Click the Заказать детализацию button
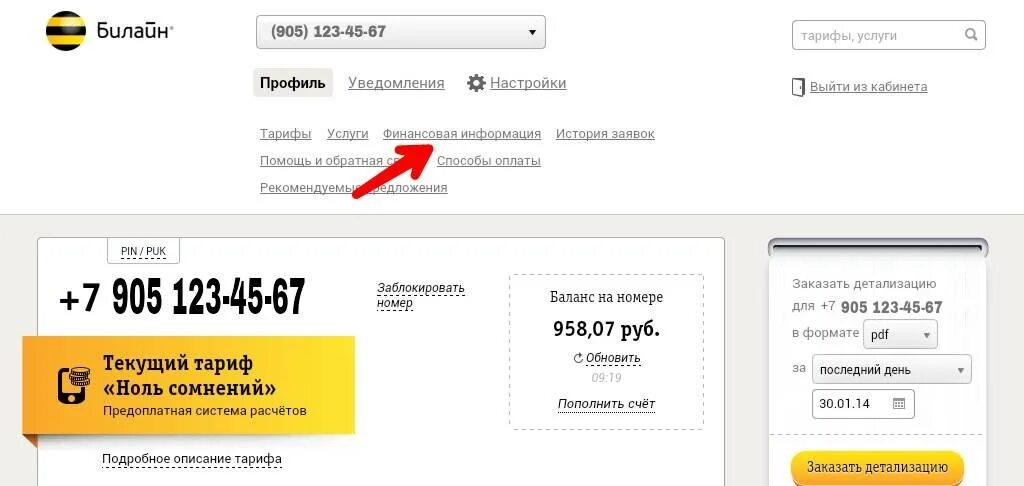This screenshot has height=486, width=1024. 877,467
